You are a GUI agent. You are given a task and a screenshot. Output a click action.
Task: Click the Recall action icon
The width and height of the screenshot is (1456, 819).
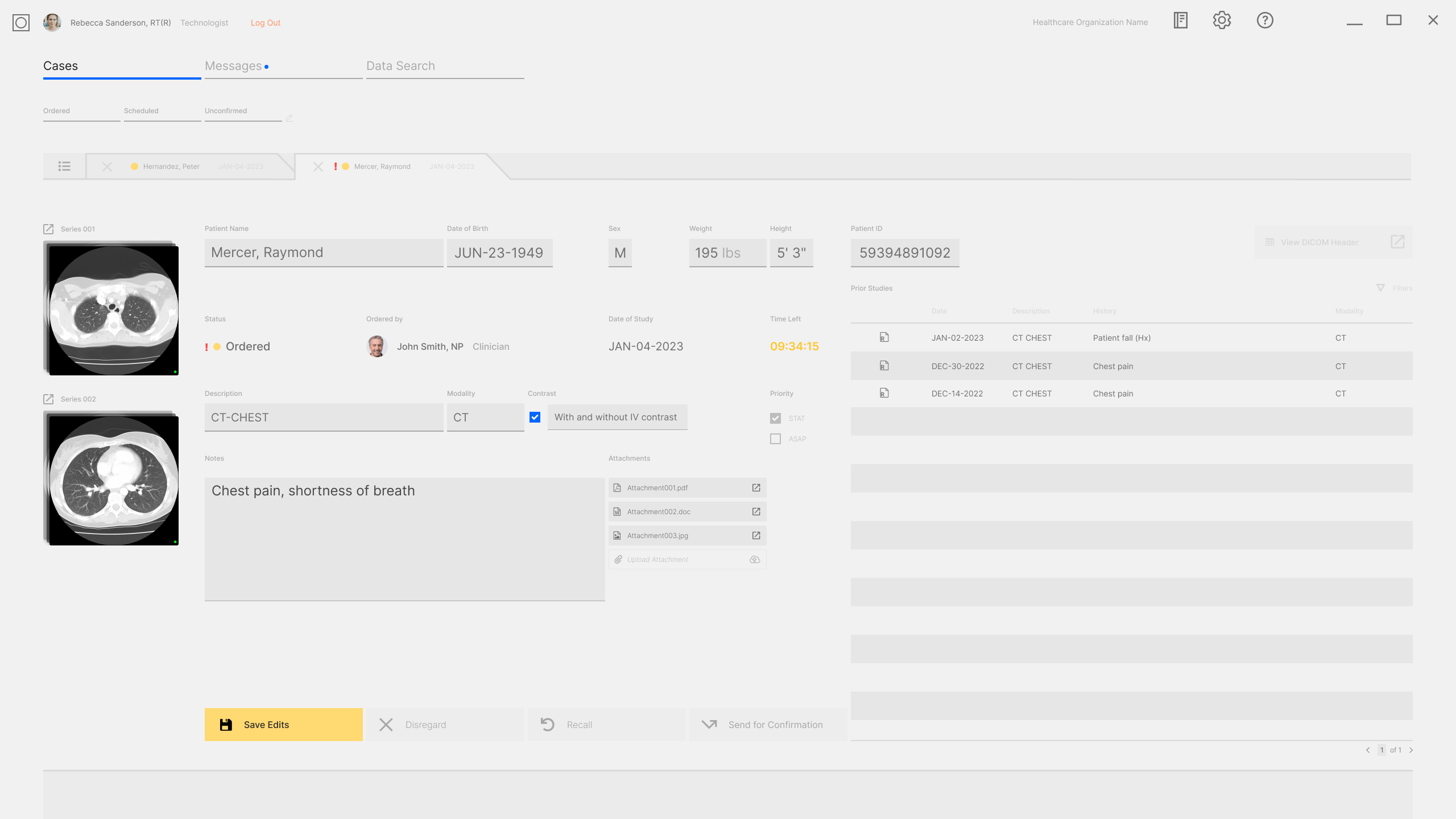click(547, 724)
